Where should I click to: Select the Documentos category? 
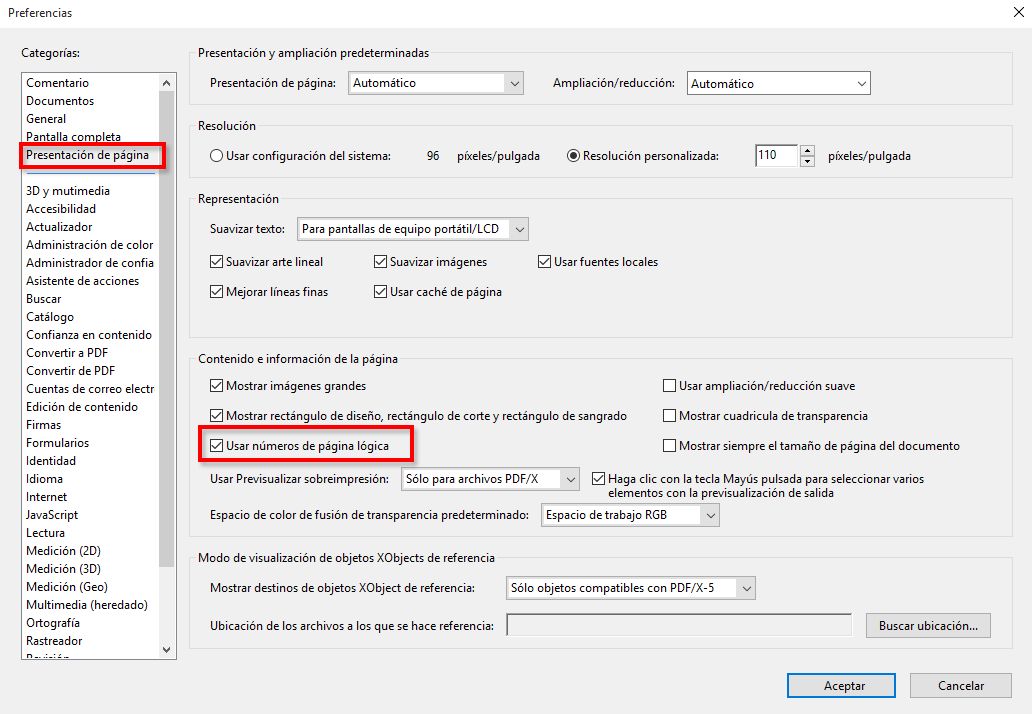tap(60, 101)
